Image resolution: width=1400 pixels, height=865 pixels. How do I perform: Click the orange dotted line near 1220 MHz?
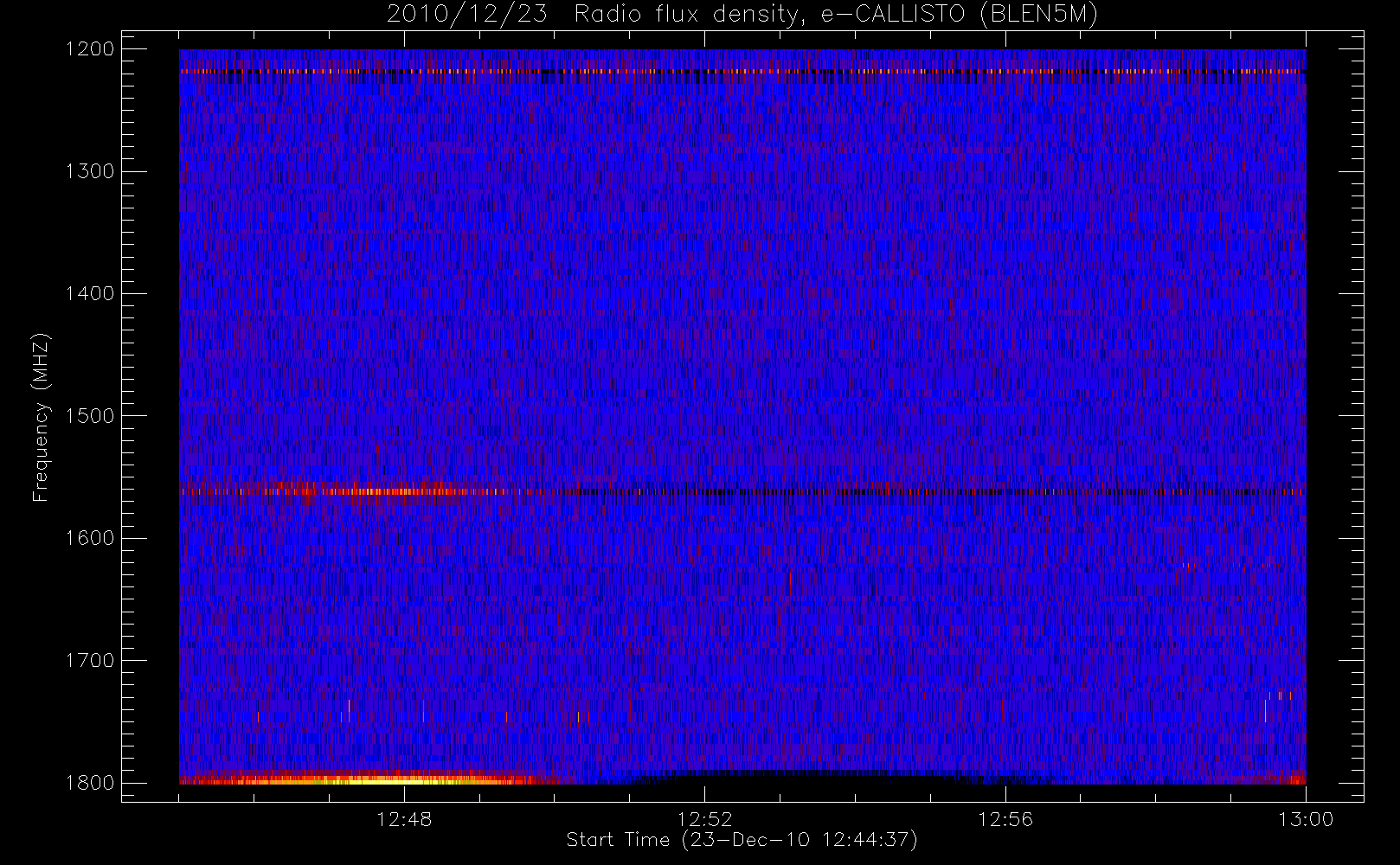tap(742, 72)
